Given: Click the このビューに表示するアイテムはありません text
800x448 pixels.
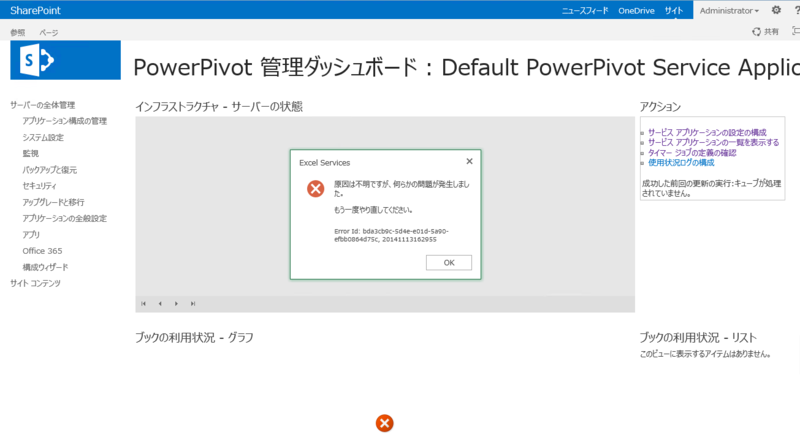Looking at the screenshot, I should (x=705, y=354).
